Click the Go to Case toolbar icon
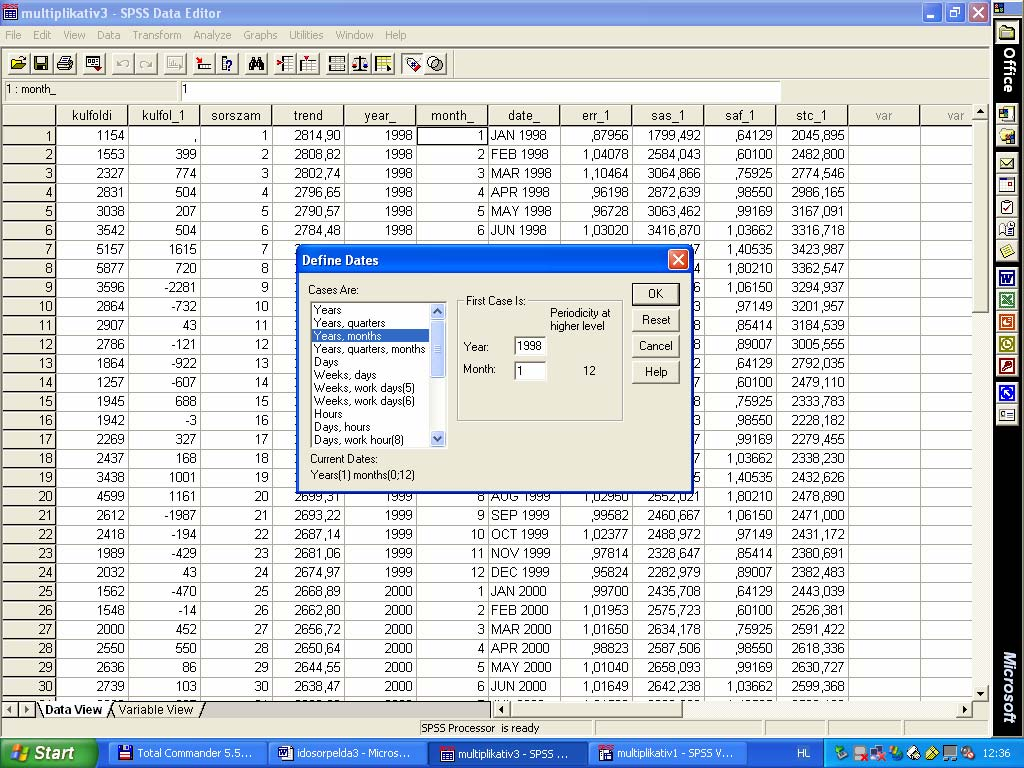The height and width of the screenshot is (768, 1024). [203, 63]
